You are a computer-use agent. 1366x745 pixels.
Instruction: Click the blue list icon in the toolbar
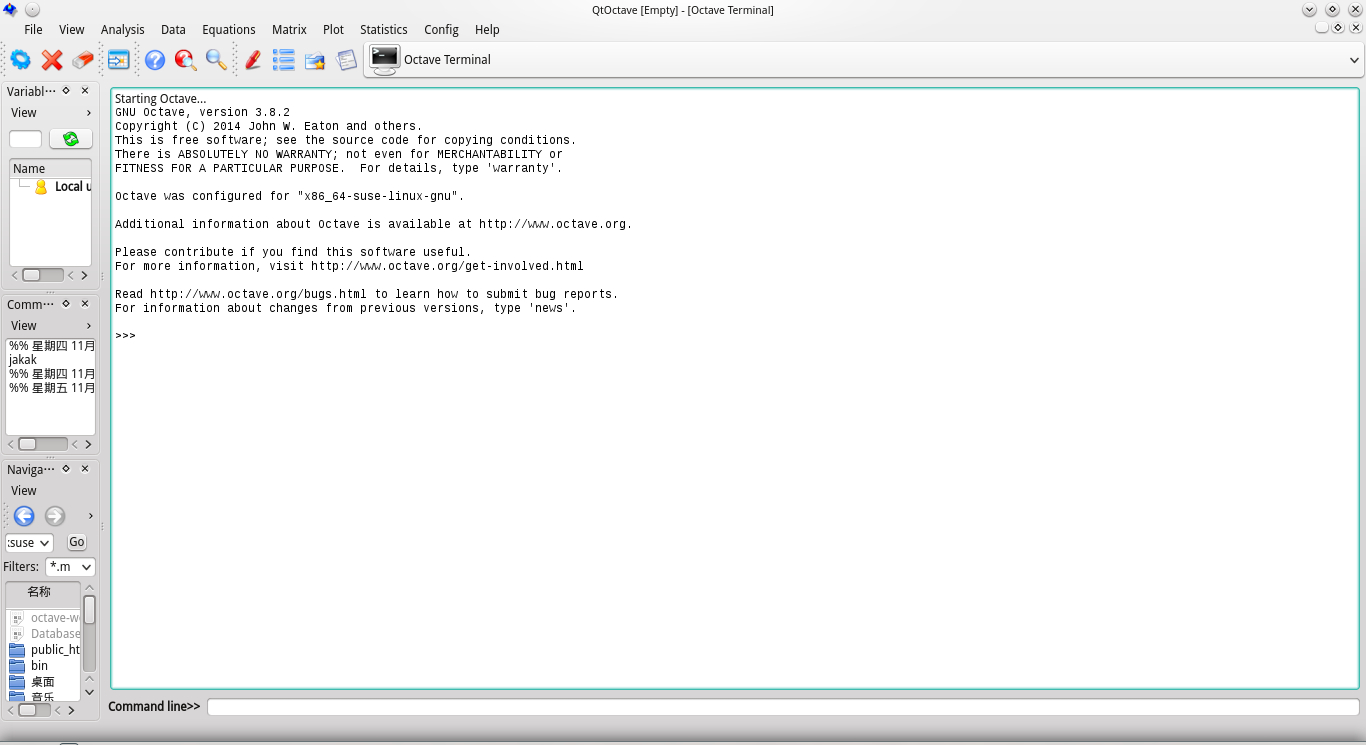pyautogui.click(x=284, y=60)
